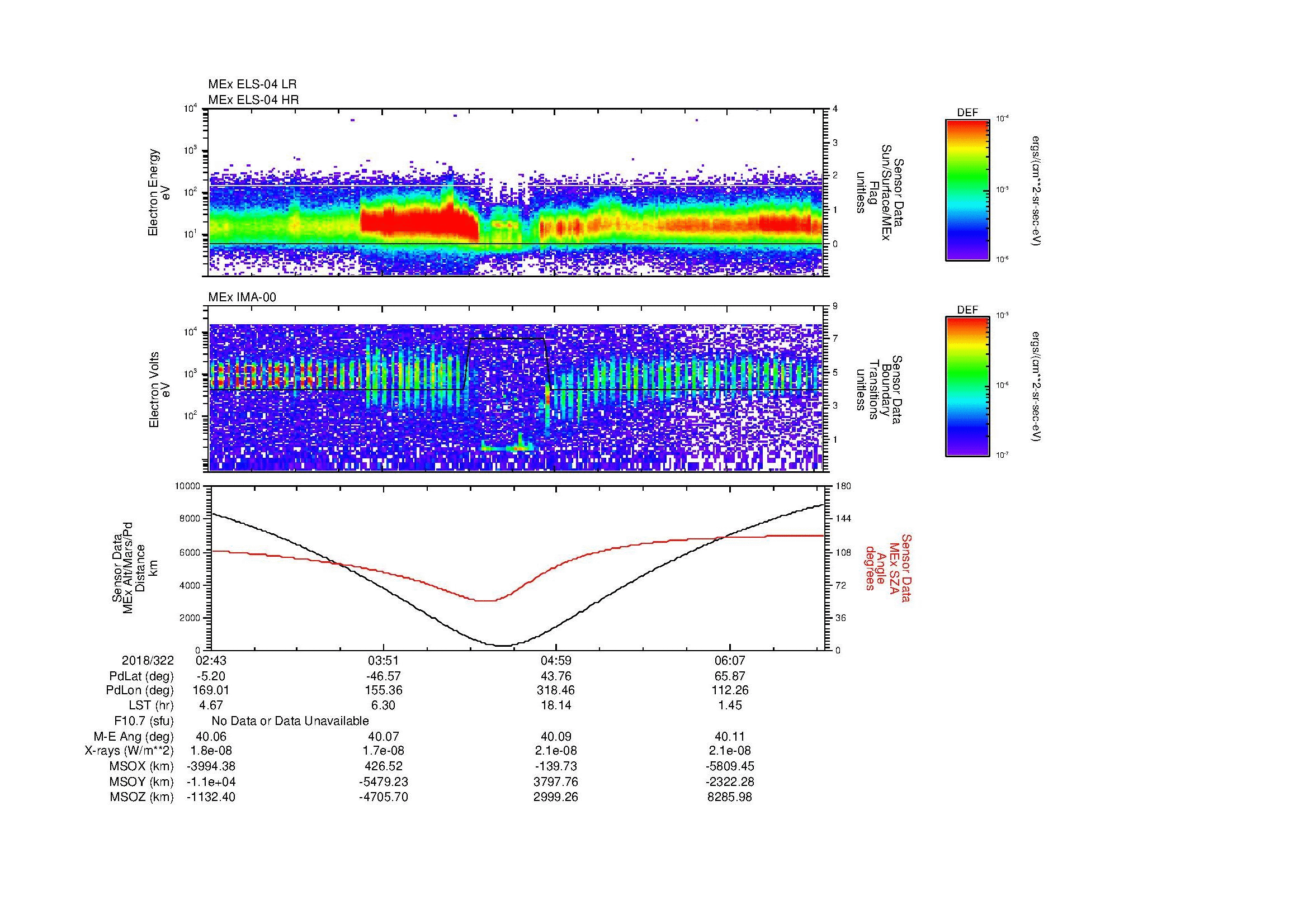Click the "Sun/Surface/MEx Flag" right axis label

pyautogui.click(x=880, y=192)
